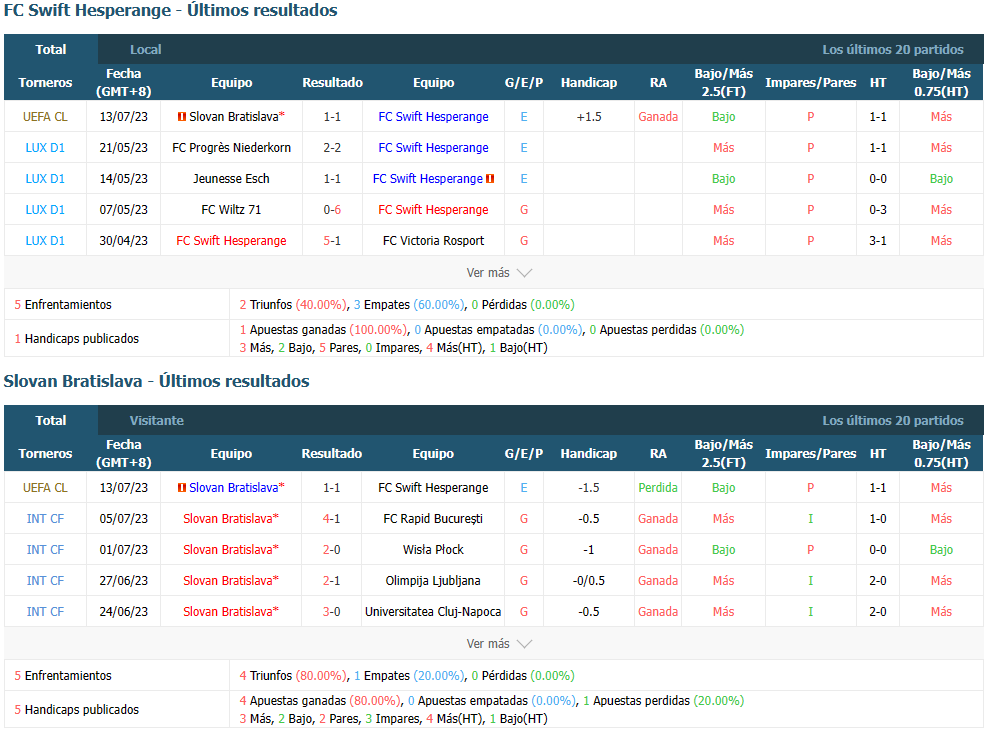Click red card icon after FC Swift Hesperange vs Jeunesse Esch
The image size is (988, 734).
pyautogui.click(x=490, y=179)
